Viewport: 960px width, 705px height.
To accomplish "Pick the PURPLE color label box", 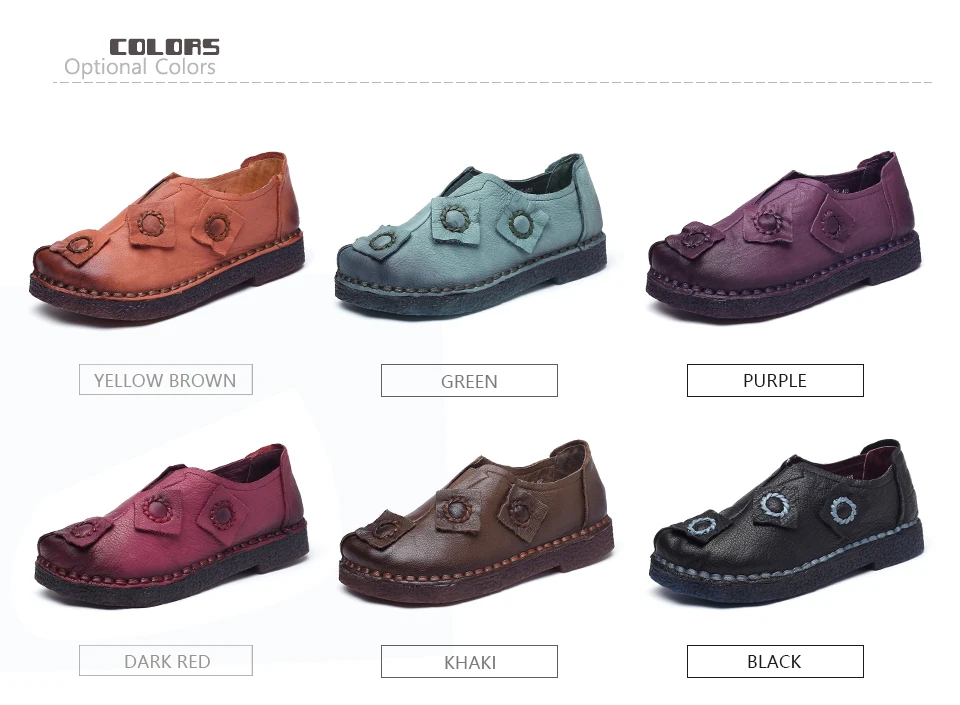I will click(x=775, y=381).
